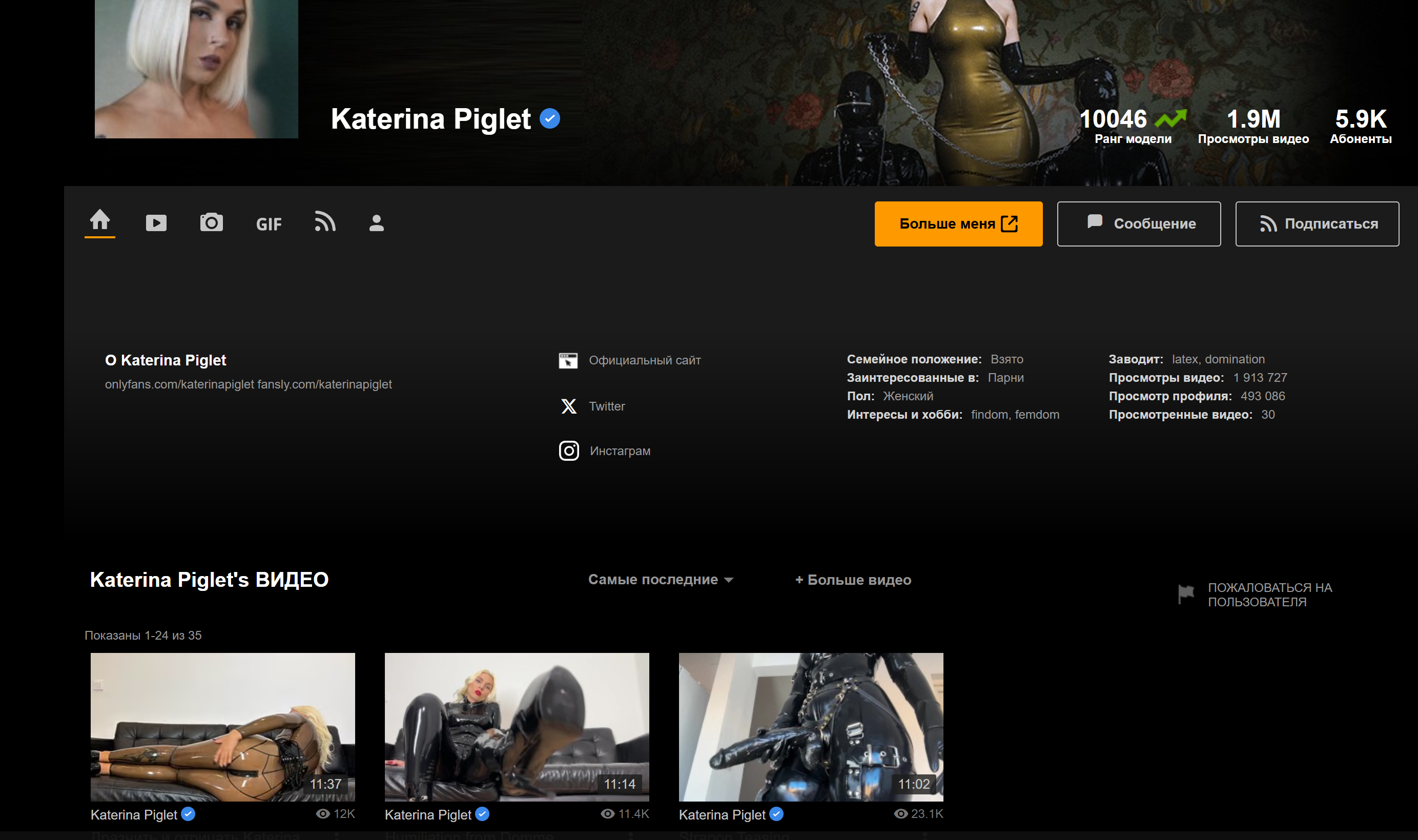Open the + Больше видео link

(x=853, y=580)
